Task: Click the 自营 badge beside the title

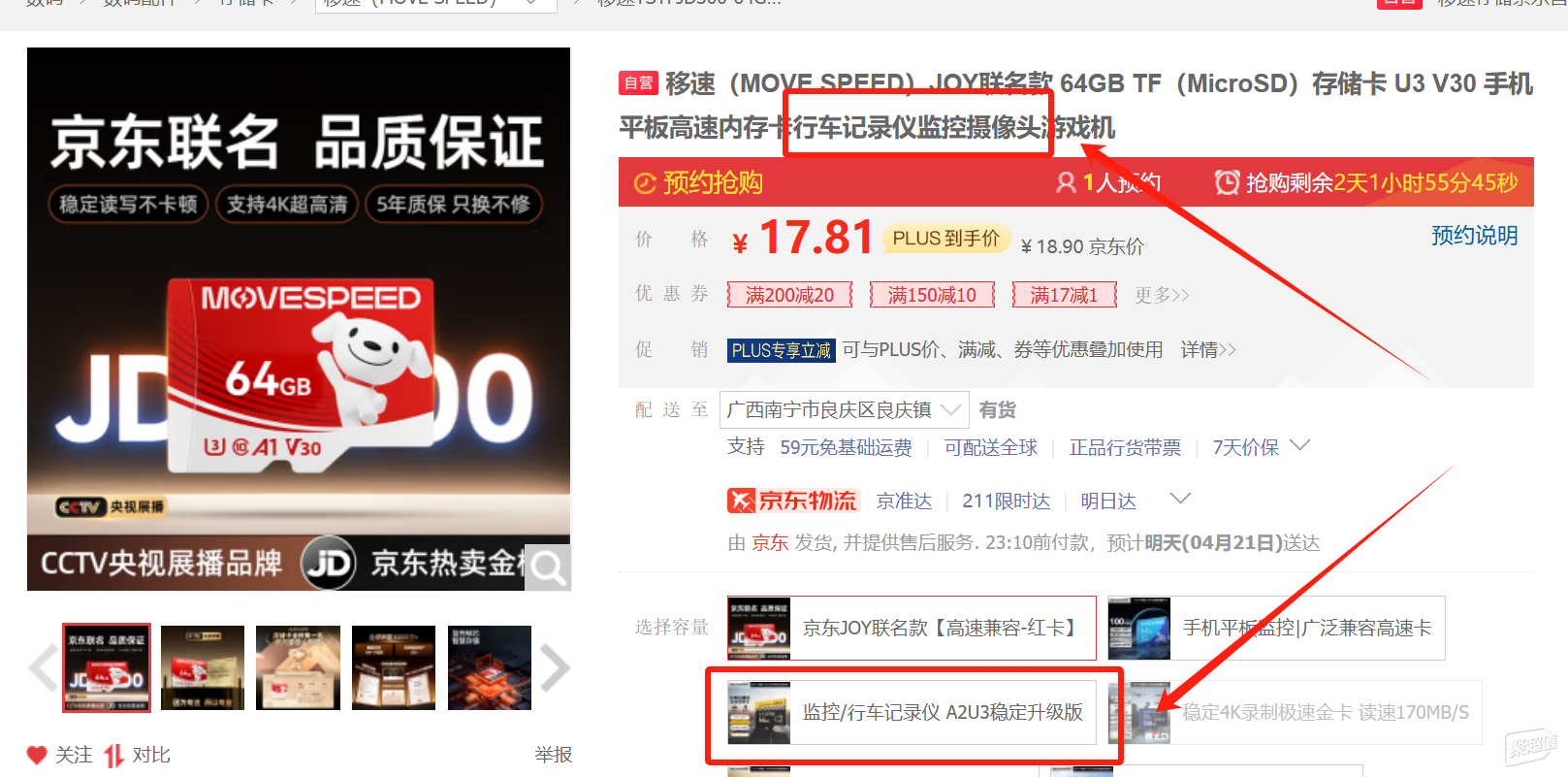Action: click(638, 83)
